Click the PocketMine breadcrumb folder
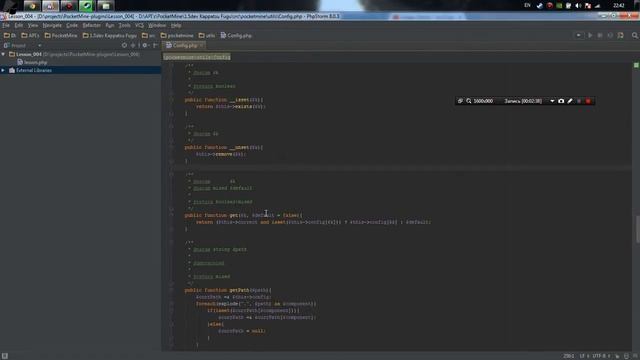640x360 pixels. point(61,36)
